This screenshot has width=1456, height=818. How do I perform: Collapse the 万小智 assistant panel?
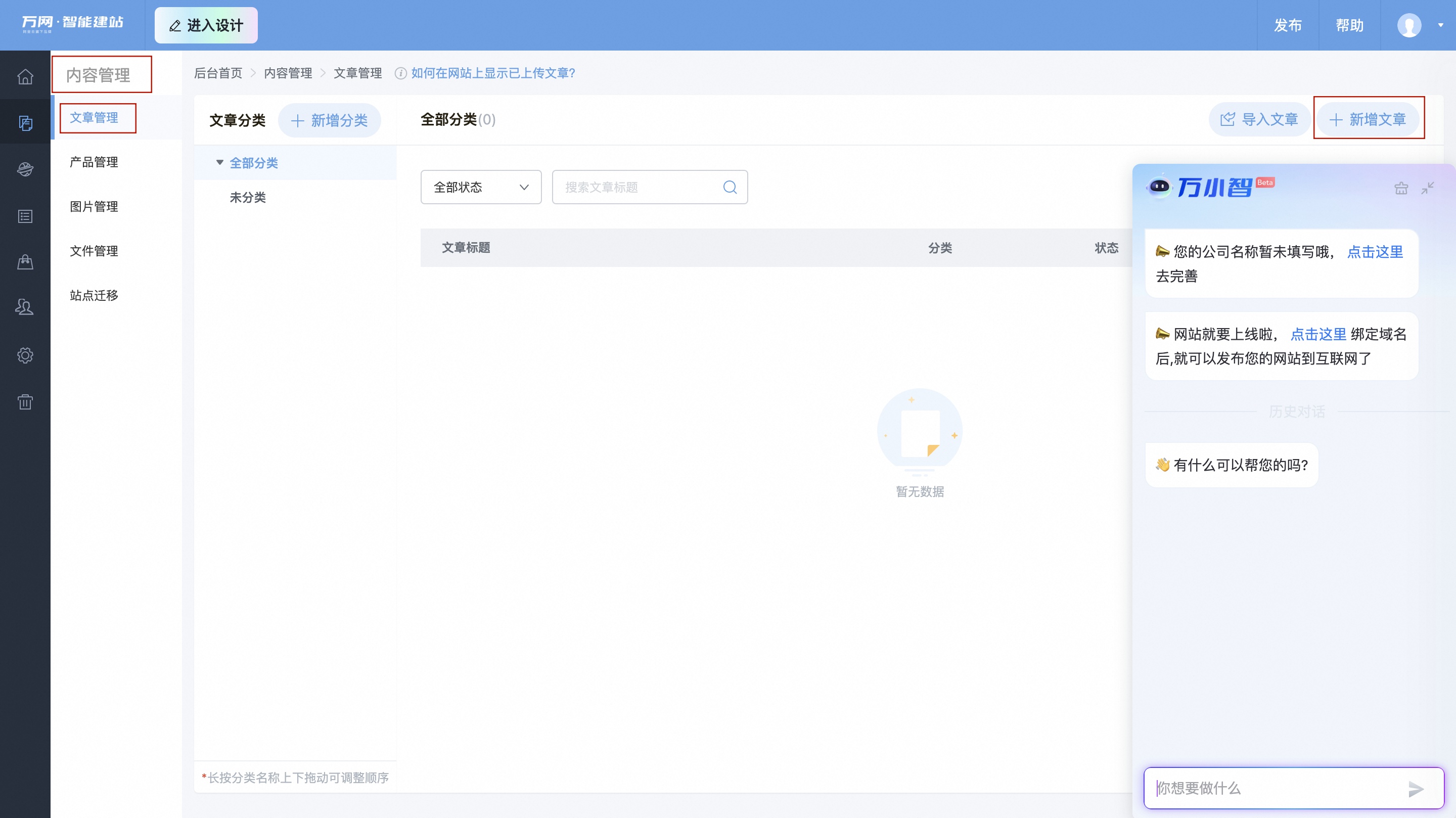click(1428, 188)
